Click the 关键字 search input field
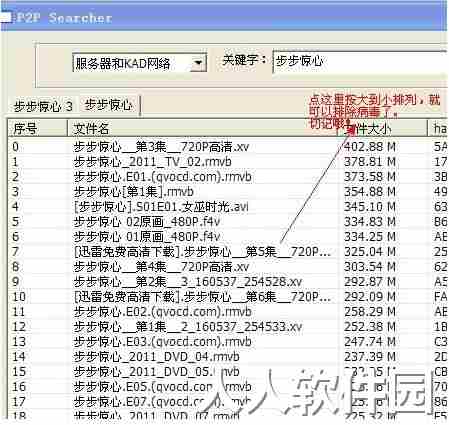Image resolution: width=449 pixels, height=425 pixels. pyautogui.click(x=360, y=61)
